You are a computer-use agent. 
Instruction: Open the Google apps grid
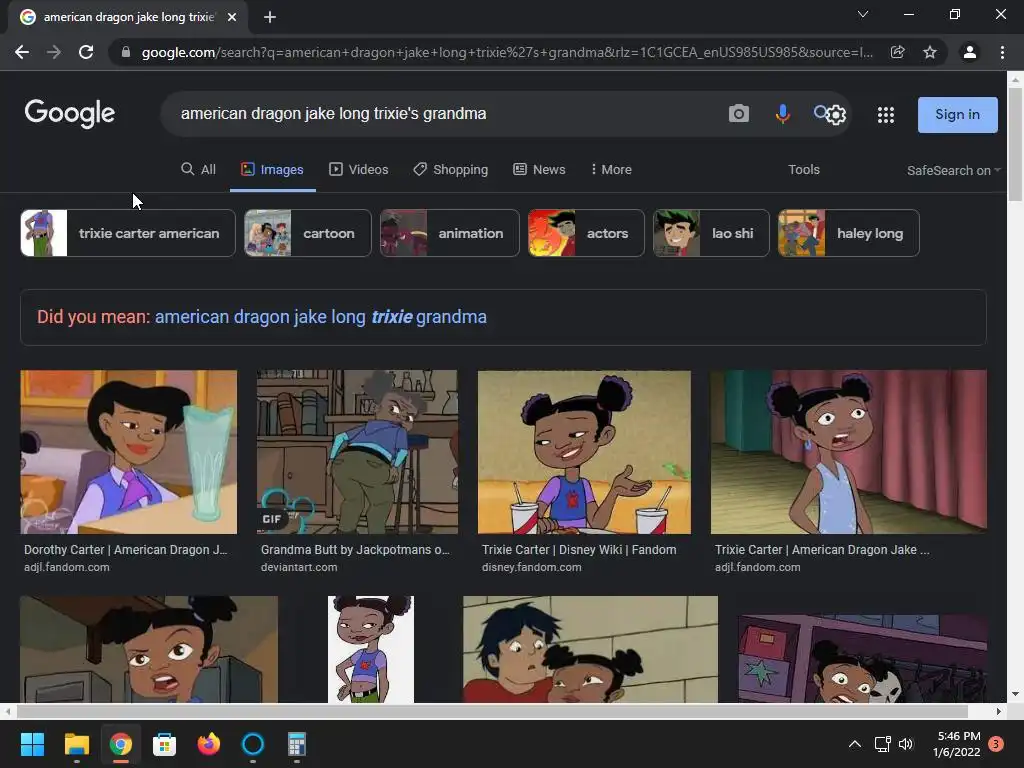click(886, 115)
